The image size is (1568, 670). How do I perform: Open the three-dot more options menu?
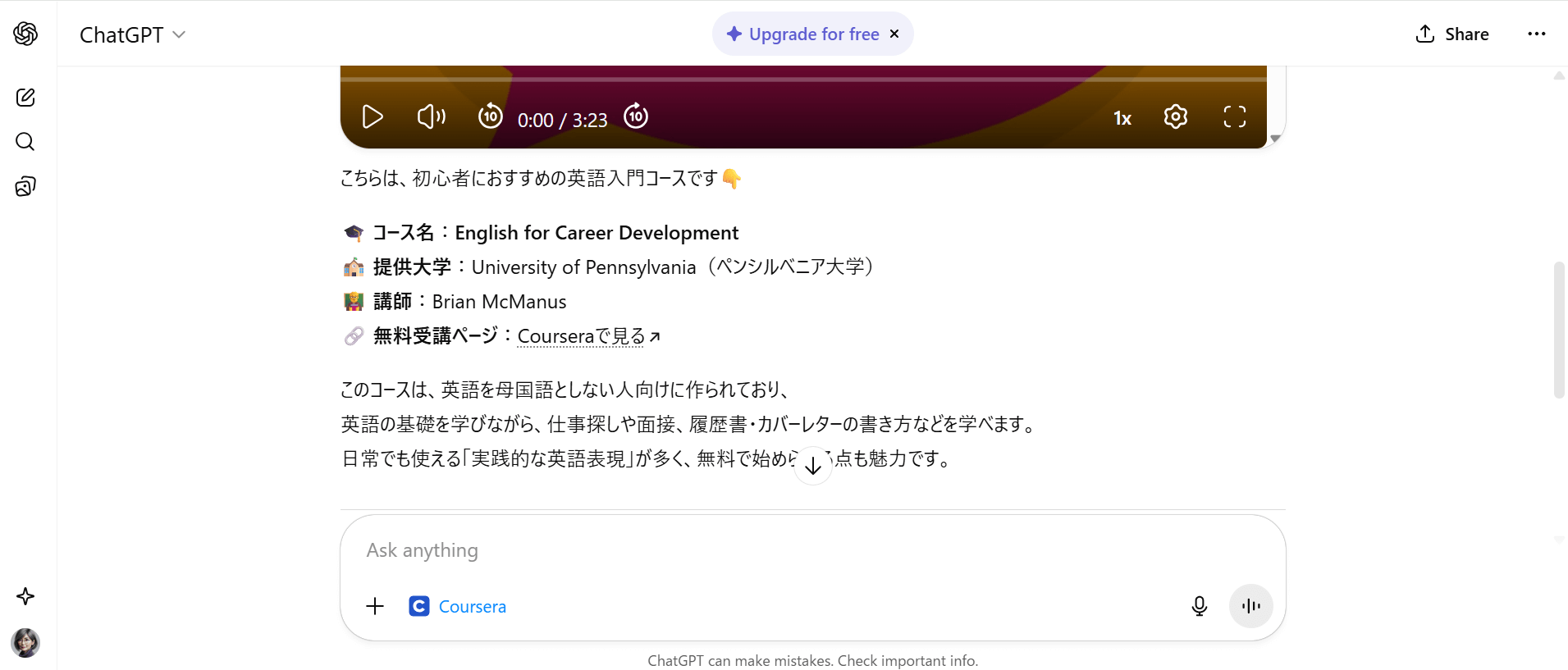(x=1536, y=34)
